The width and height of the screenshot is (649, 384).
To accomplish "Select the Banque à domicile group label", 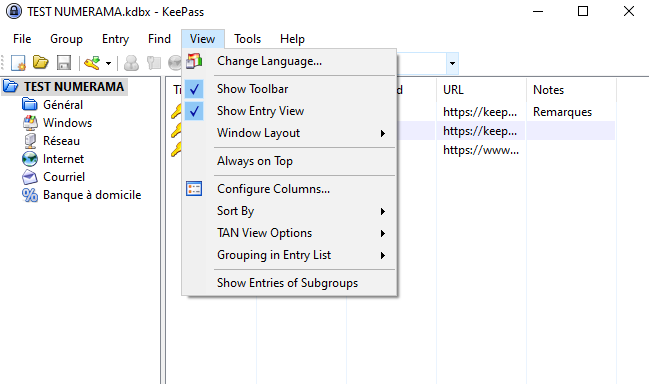I will click(x=92, y=195).
